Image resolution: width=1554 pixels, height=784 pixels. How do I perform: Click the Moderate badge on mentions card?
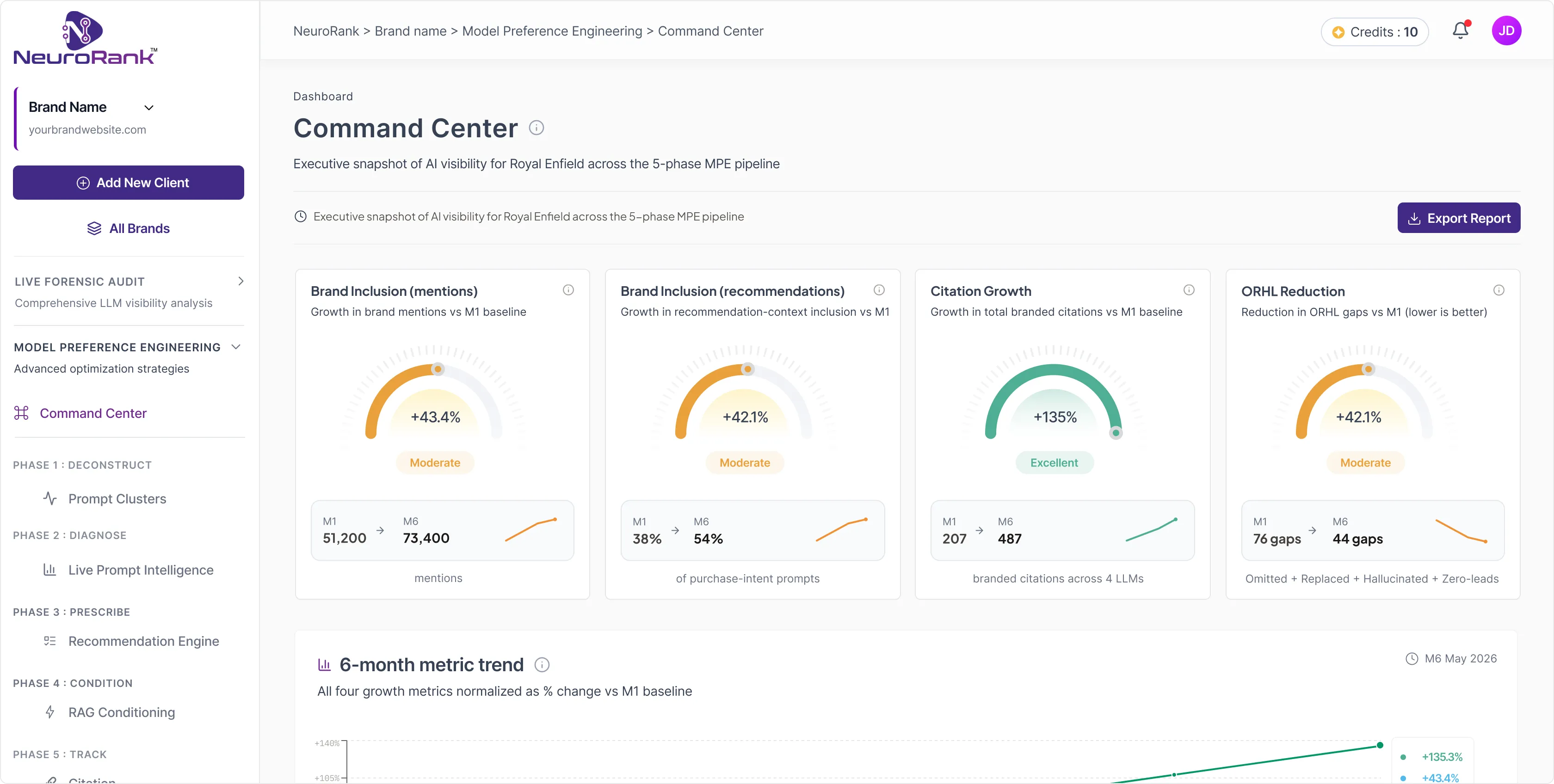point(435,463)
